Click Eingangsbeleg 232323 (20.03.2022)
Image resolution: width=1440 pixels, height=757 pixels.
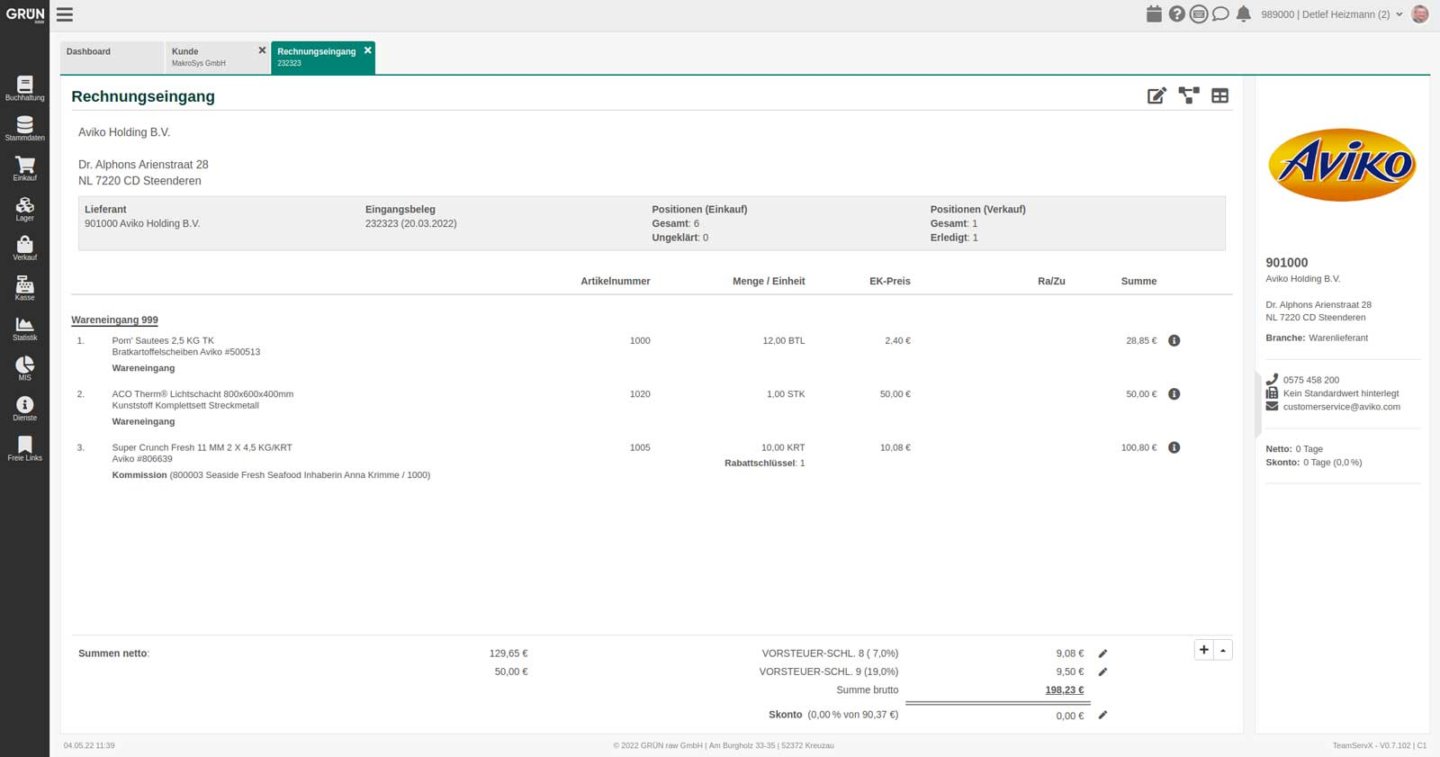point(411,224)
